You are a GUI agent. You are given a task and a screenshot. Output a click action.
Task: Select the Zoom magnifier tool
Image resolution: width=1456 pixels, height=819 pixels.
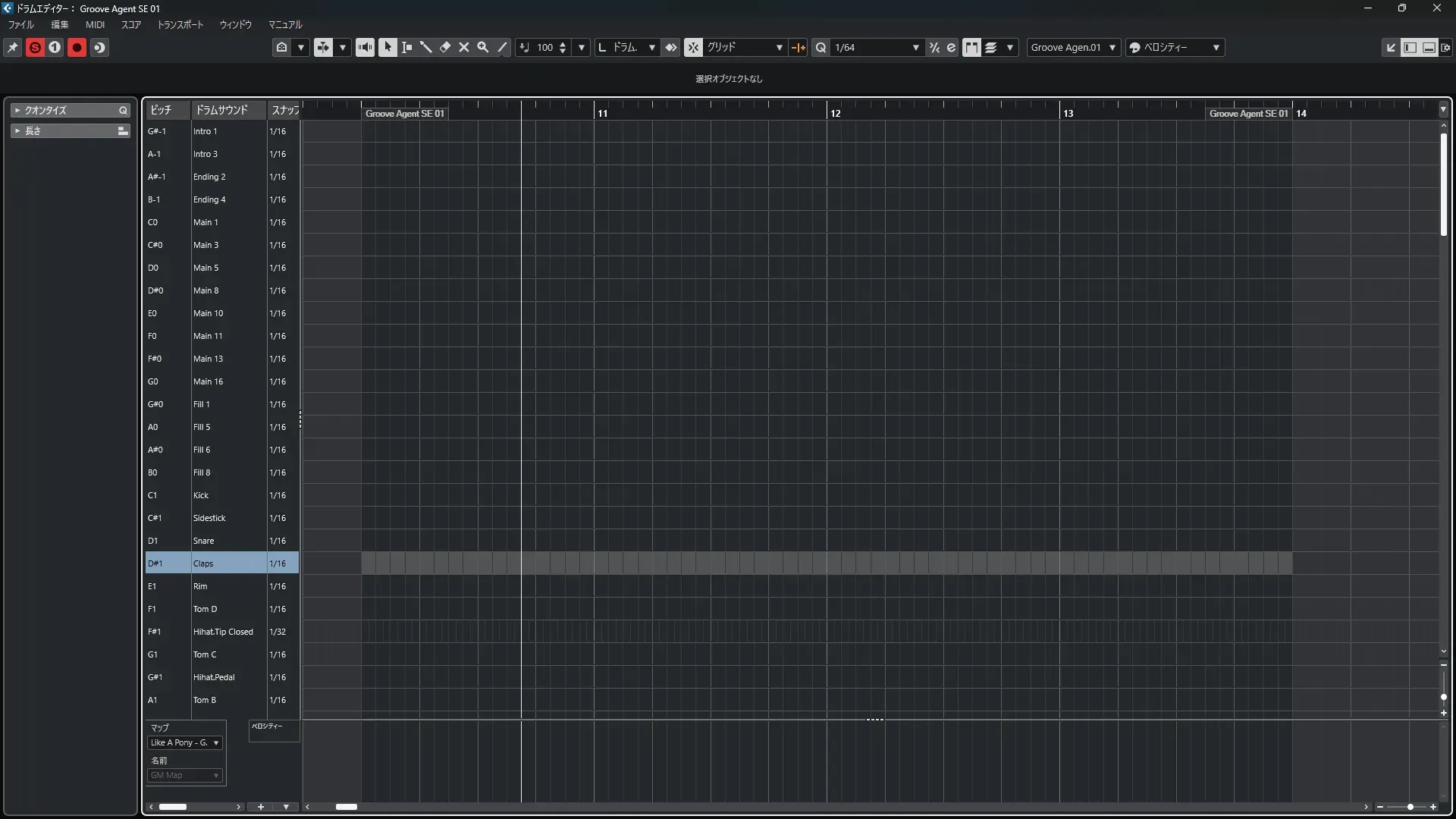tap(483, 47)
